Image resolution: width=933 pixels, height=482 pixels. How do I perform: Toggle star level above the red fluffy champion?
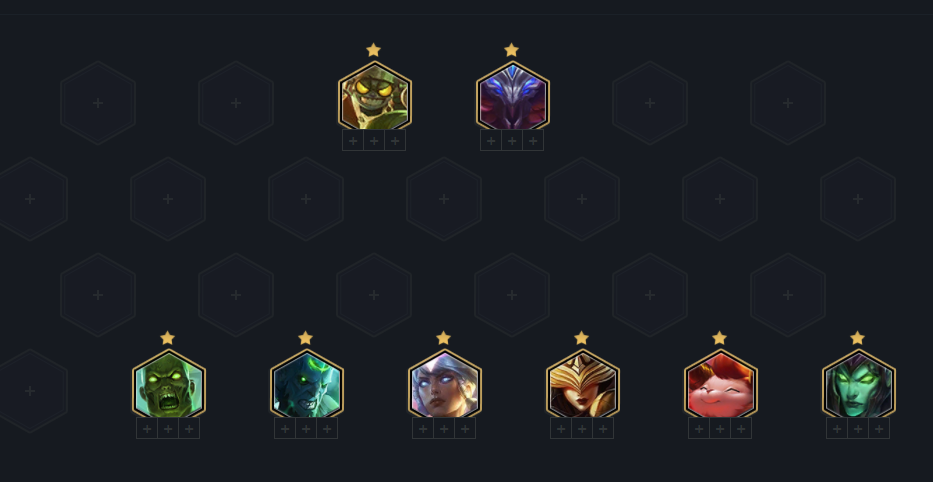point(719,338)
